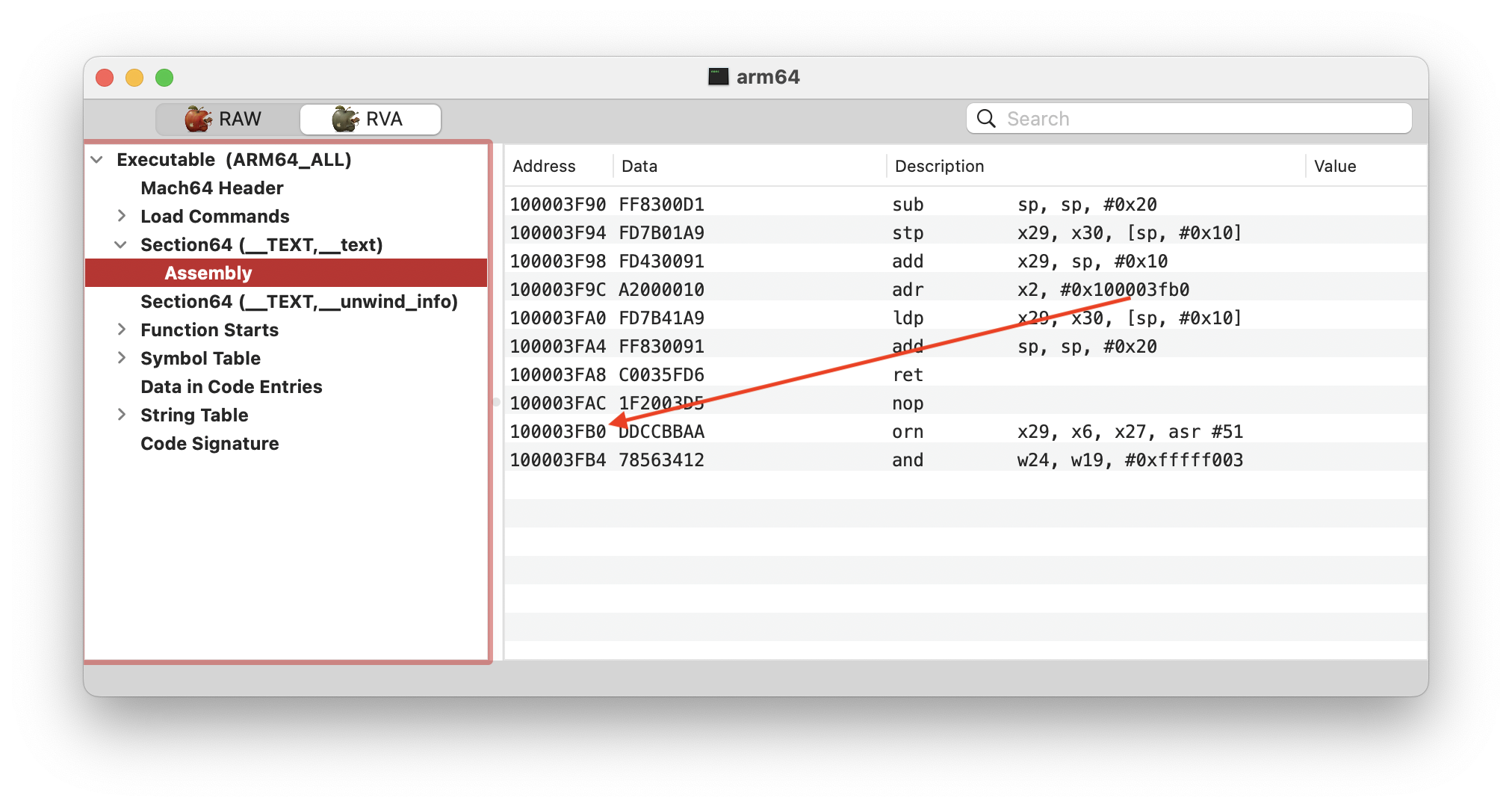Select the Search bar icon
1512x807 pixels.
point(985,118)
